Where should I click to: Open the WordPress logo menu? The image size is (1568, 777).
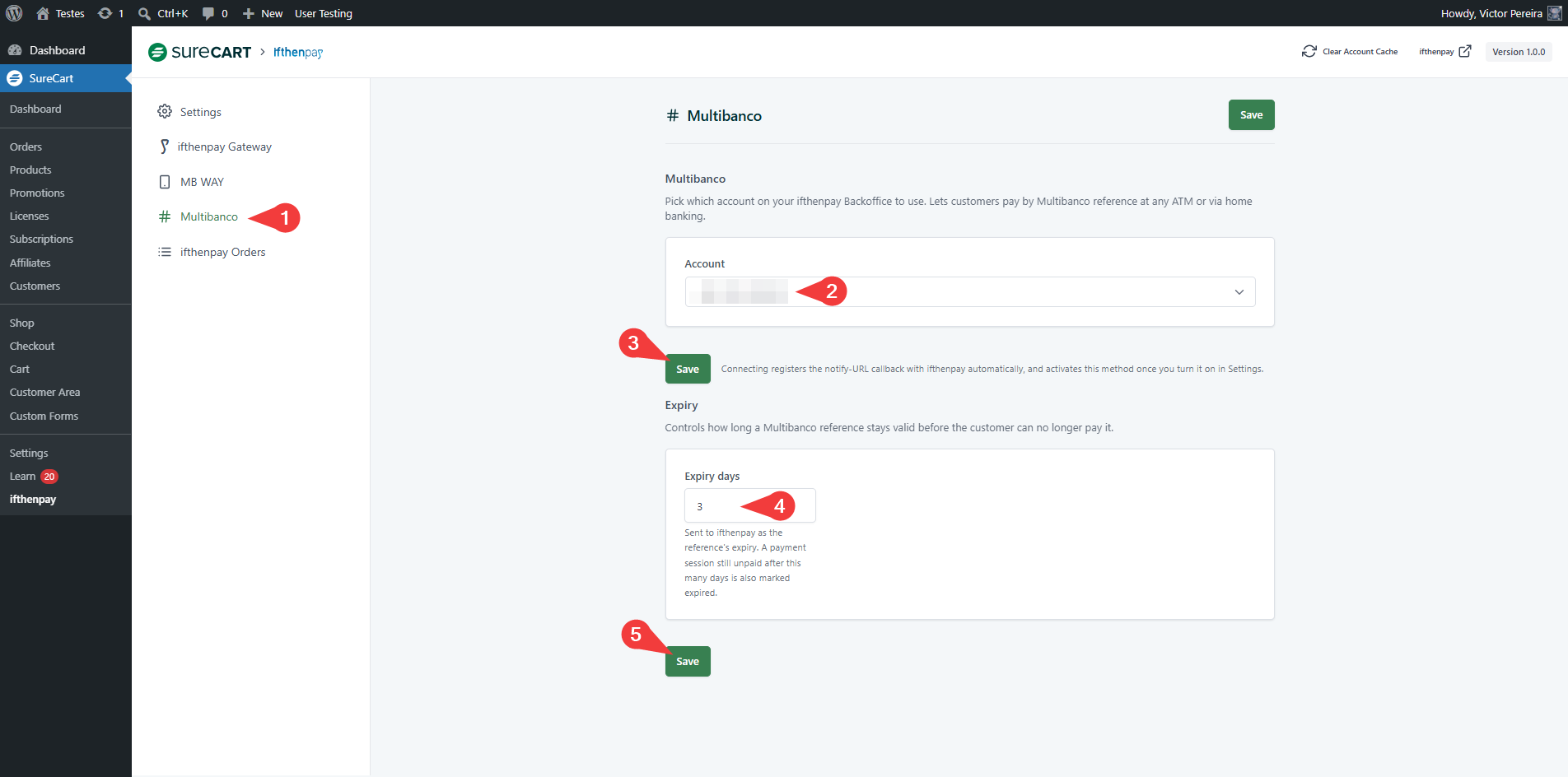pos(14,13)
